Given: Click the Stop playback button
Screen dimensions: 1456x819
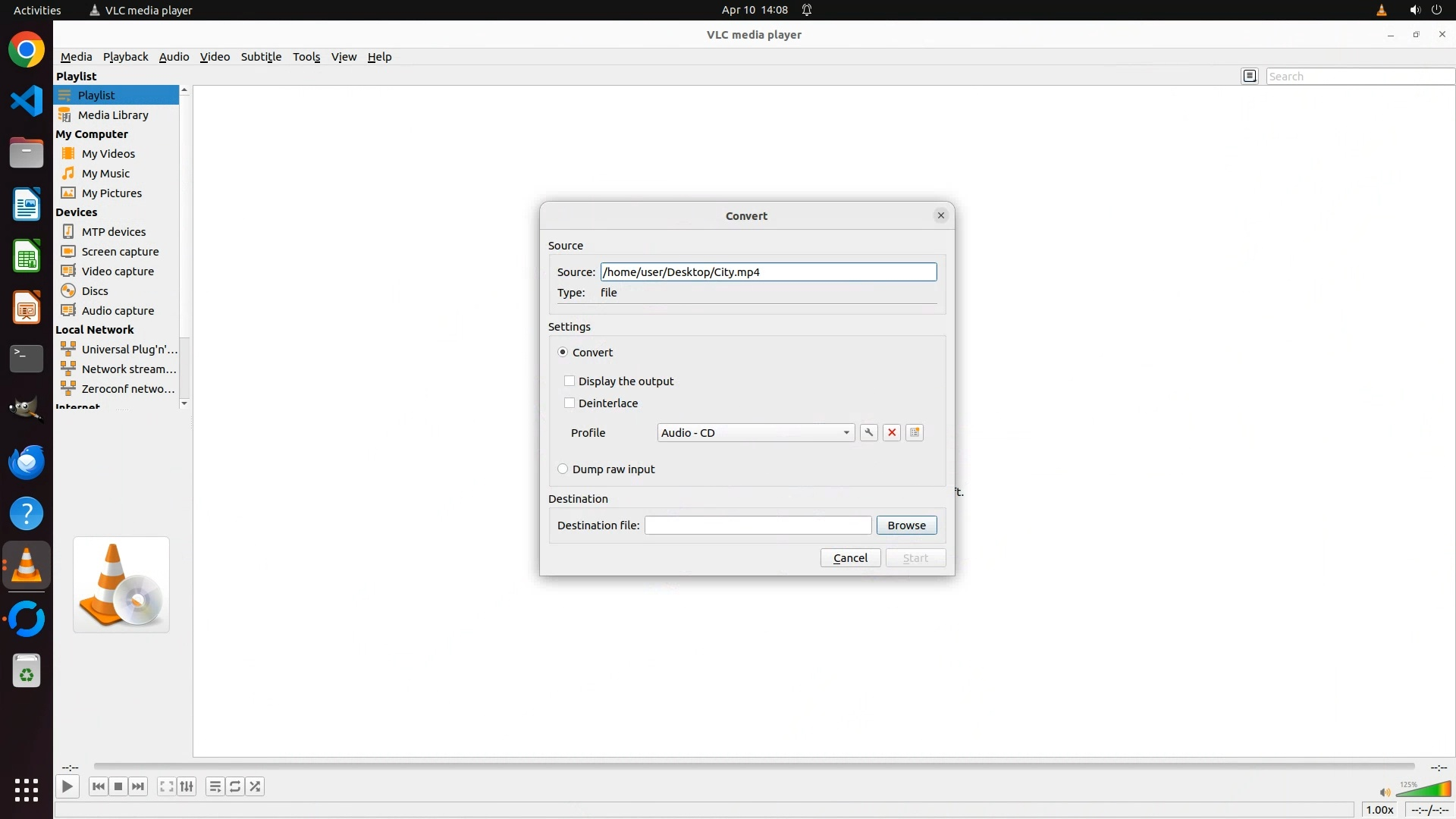Looking at the screenshot, I should pyautogui.click(x=118, y=786).
